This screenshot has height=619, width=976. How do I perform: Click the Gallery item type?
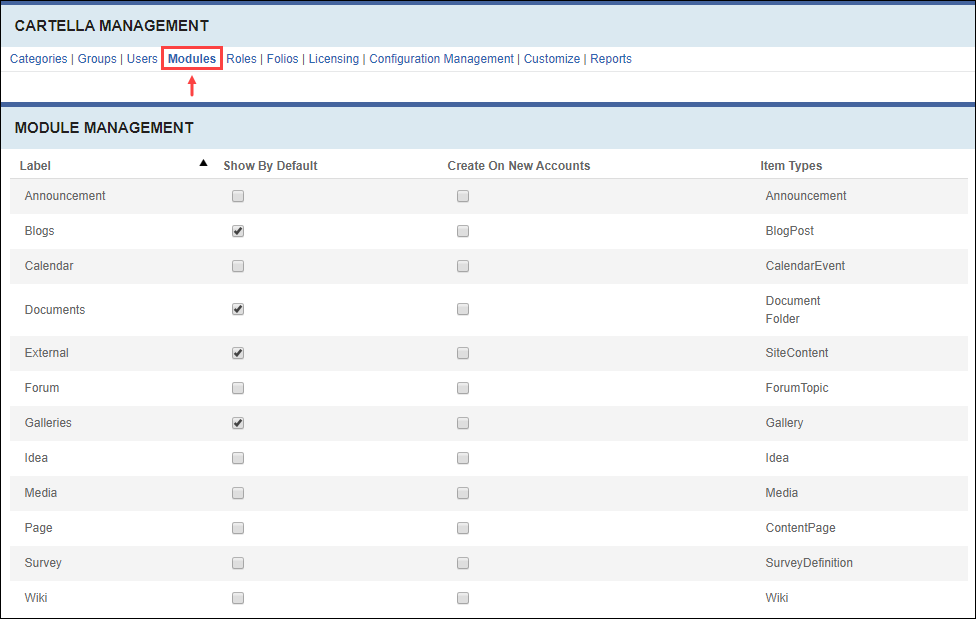[x=784, y=422]
